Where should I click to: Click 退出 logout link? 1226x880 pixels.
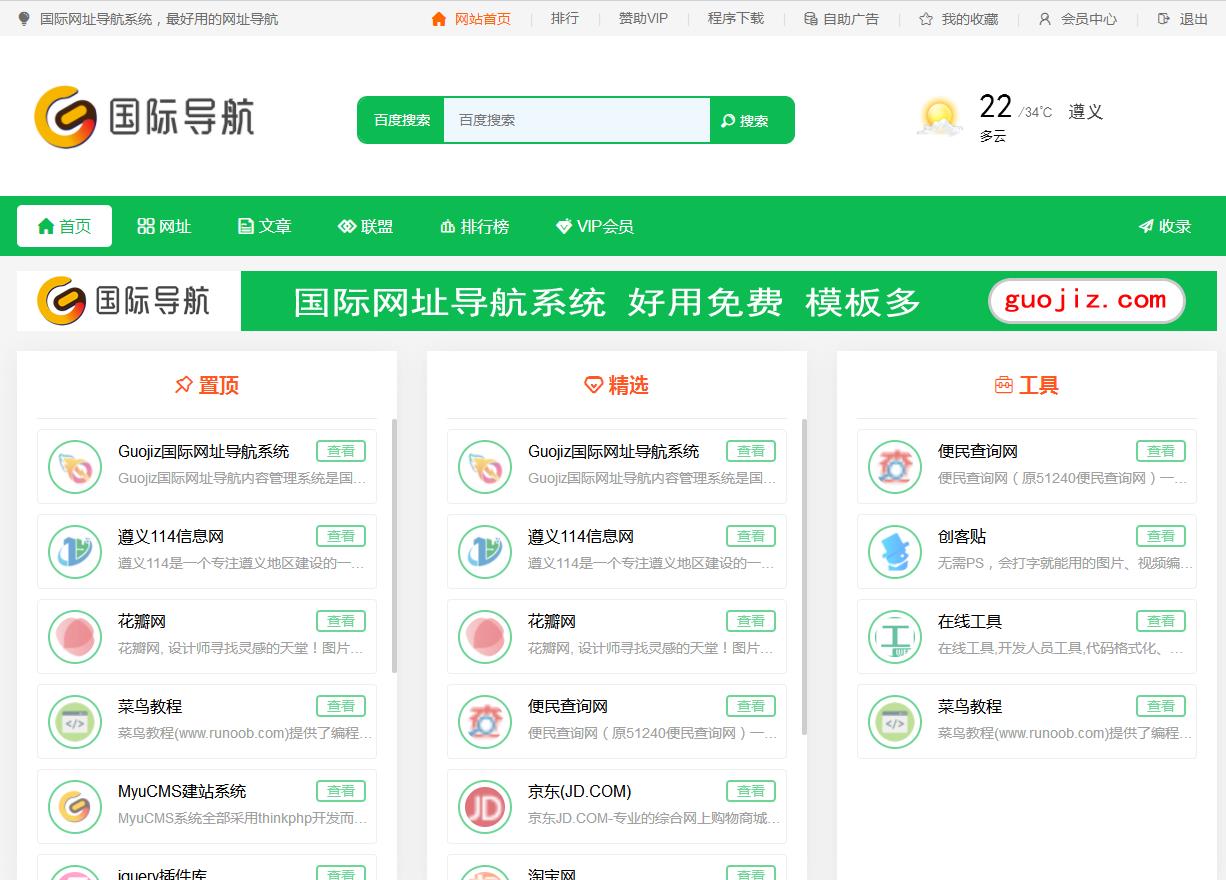click(x=1183, y=19)
